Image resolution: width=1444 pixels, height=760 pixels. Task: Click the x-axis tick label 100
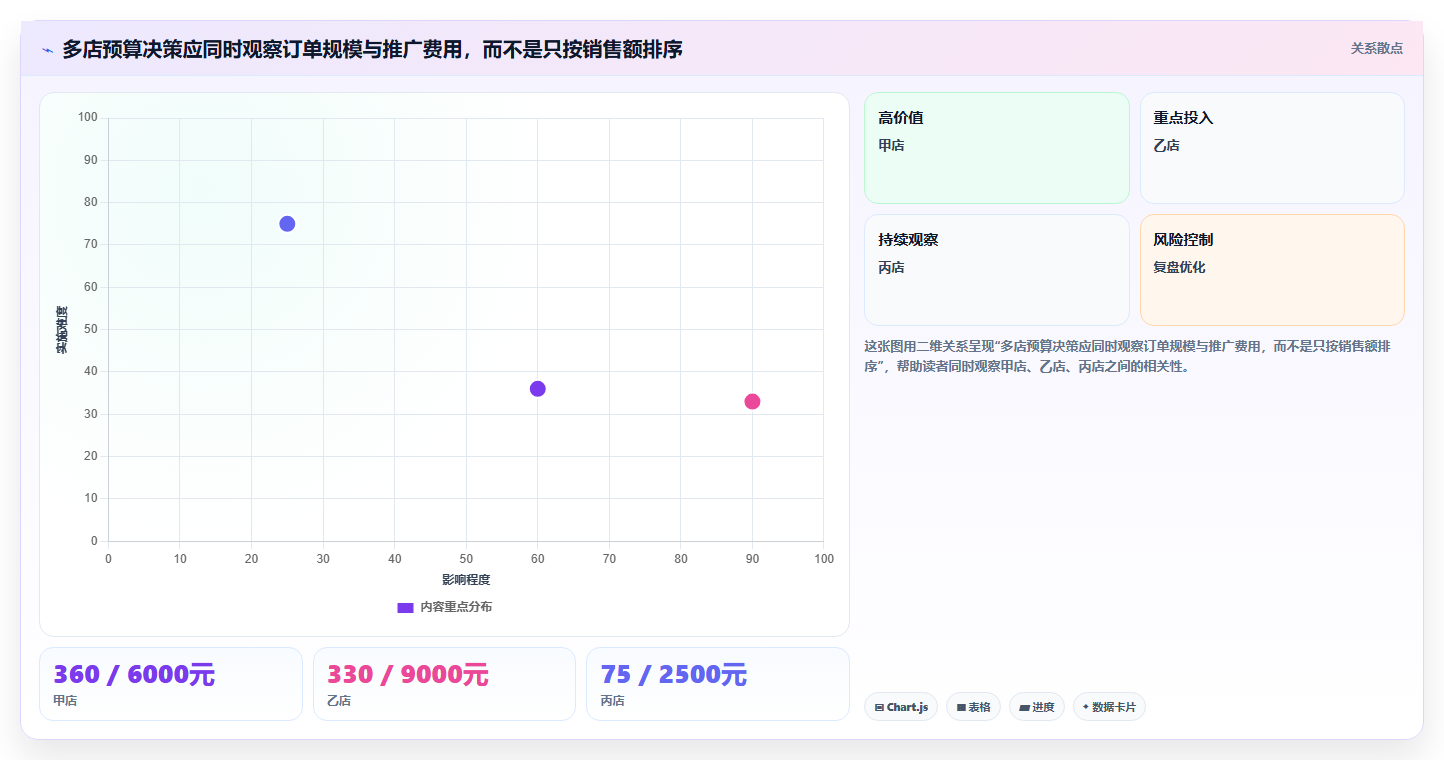pyautogui.click(x=824, y=559)
